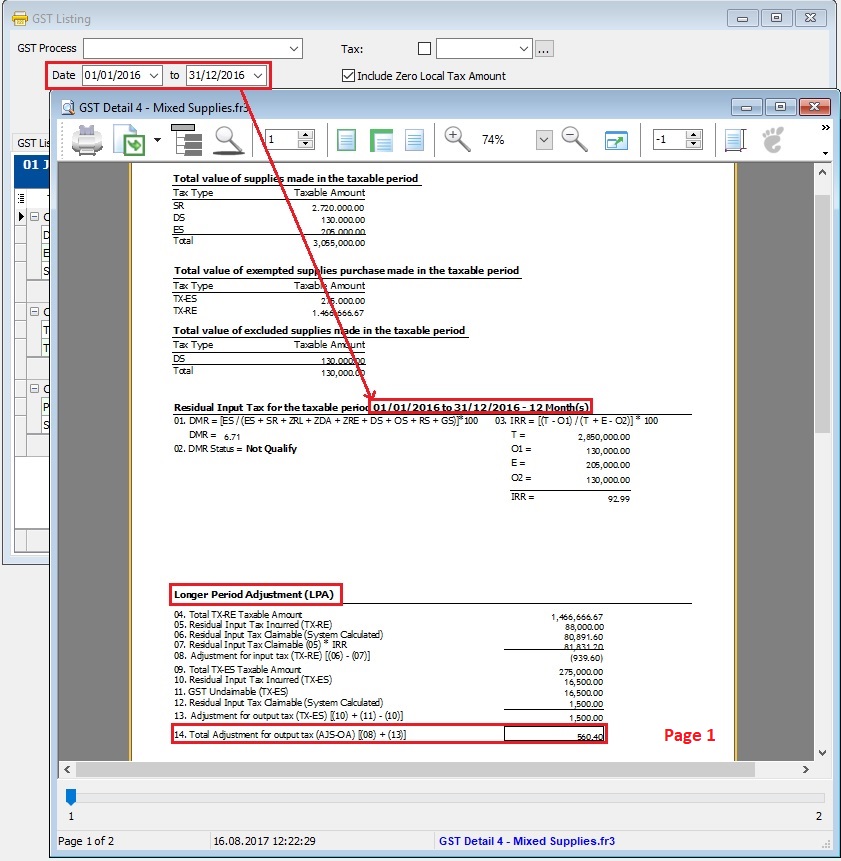
Task: Click the Zoom In magnifier icon
Action: (458, 140)
